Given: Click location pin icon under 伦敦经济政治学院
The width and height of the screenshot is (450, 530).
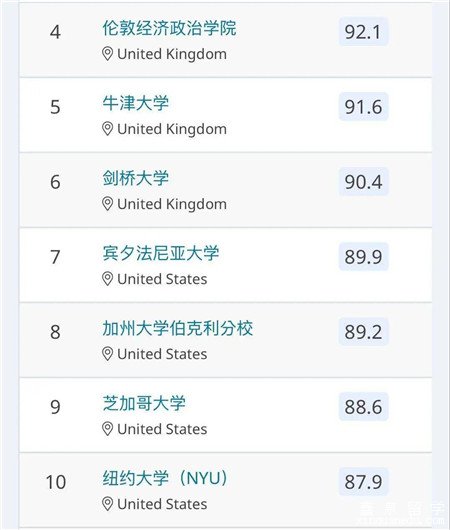Looking at the screenshot, I should tap(107, 54).
